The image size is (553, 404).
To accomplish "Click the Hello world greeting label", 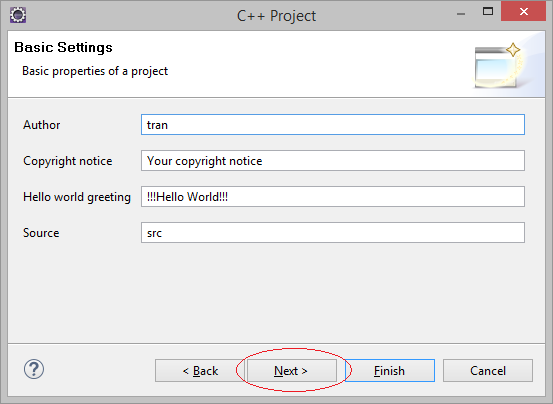I will click(x=77, y=197).
